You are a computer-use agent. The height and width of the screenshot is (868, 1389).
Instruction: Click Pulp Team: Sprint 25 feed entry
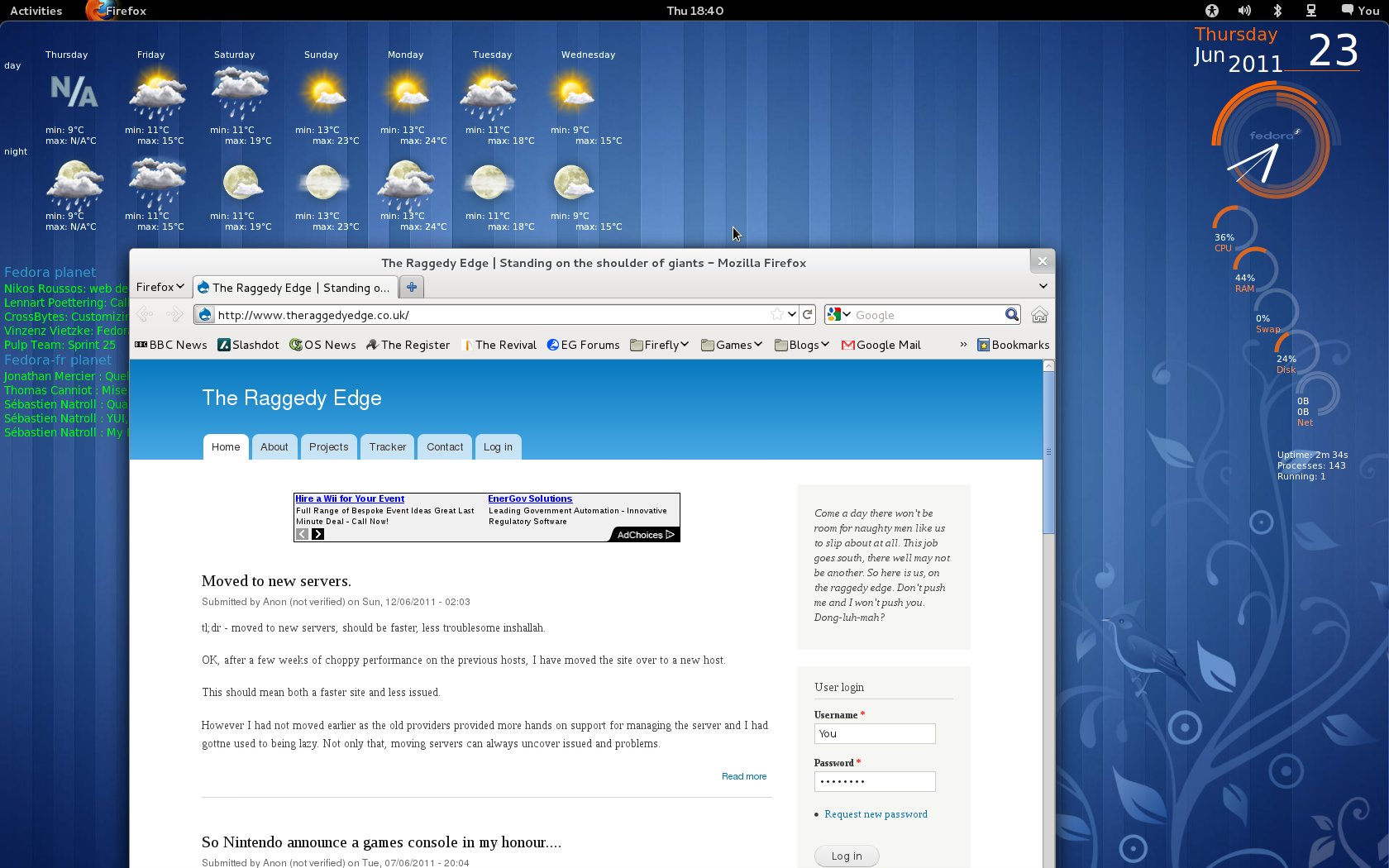pos(60,345)
